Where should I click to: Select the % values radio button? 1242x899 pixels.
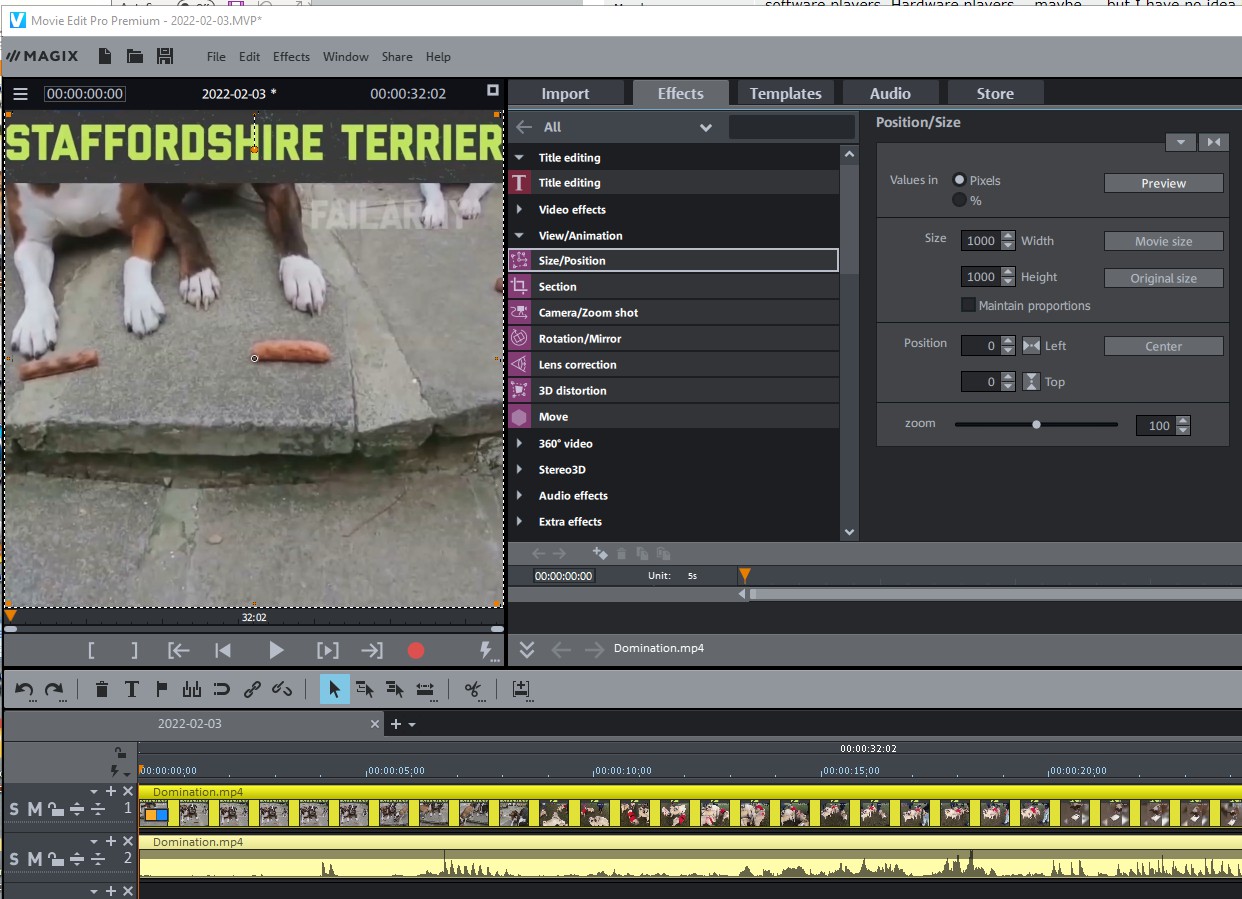(x=960, y=200)
